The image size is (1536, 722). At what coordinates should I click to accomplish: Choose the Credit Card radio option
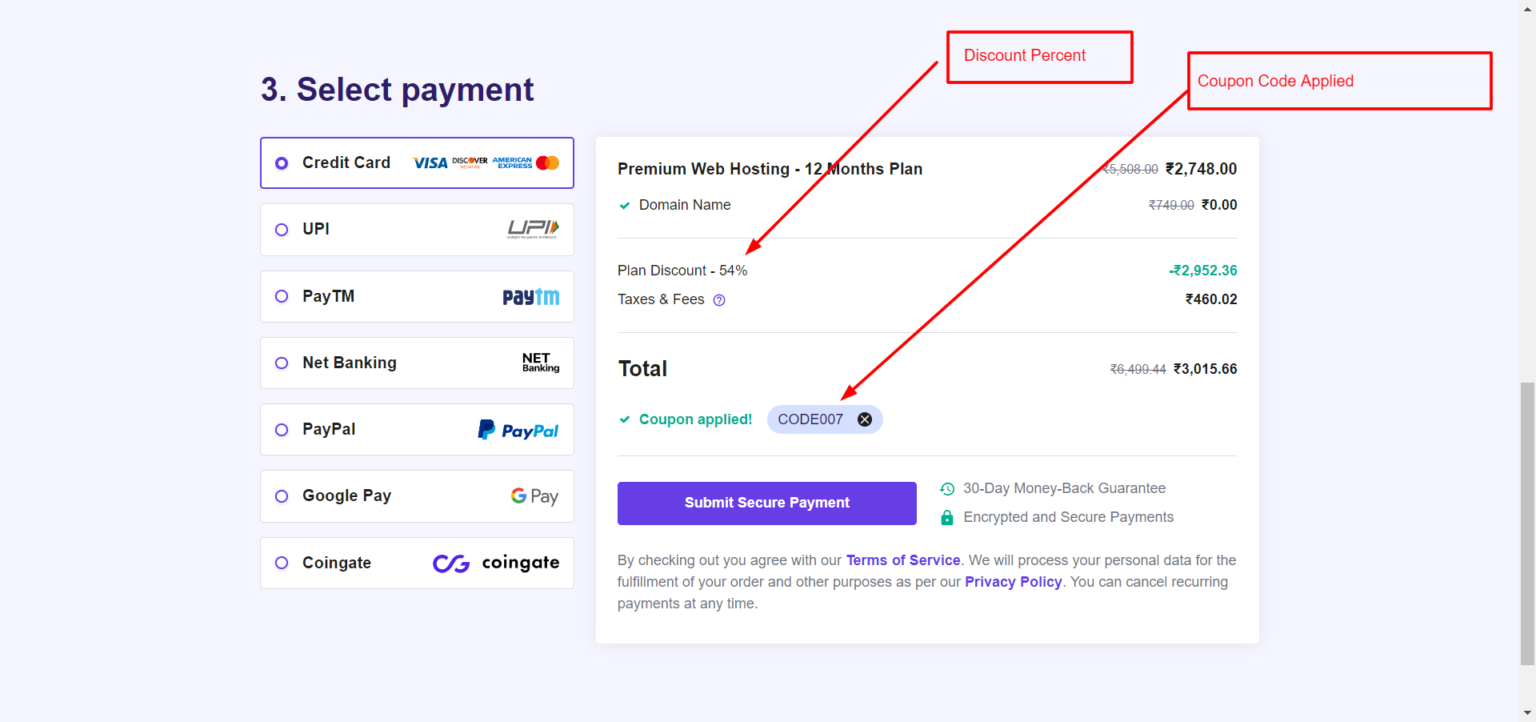pyautogui.click(x=281, y=163)
